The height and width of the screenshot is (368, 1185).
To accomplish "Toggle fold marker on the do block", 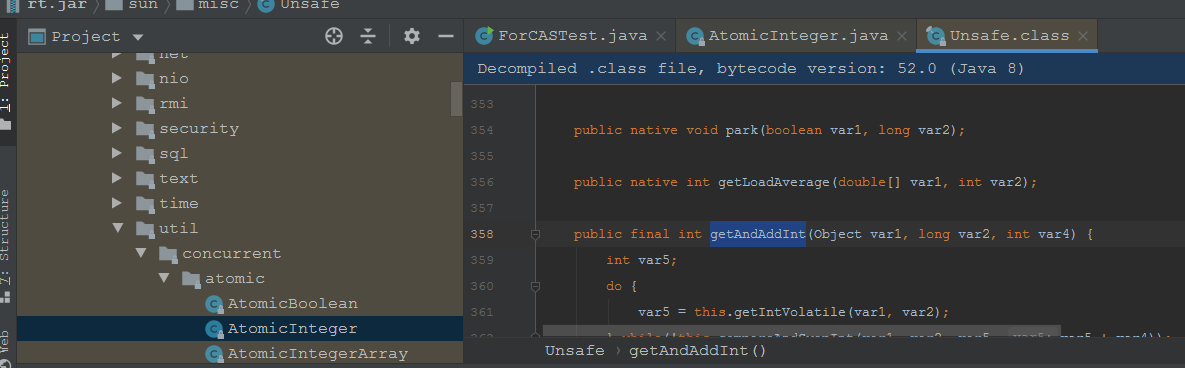I will click(536, 286).
